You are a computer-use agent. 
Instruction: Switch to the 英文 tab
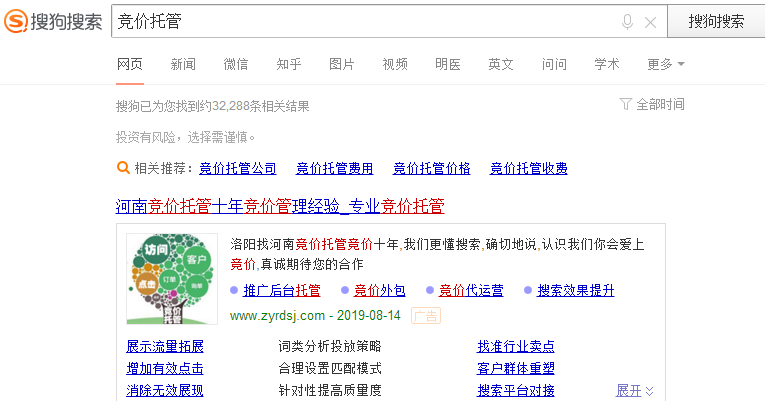(x=501, y=64)
